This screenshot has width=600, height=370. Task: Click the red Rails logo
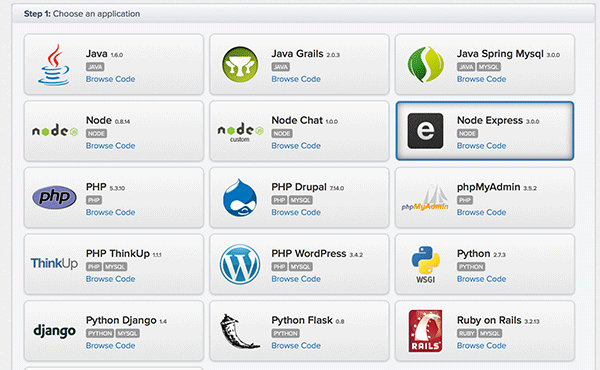[x=426, y=331]
